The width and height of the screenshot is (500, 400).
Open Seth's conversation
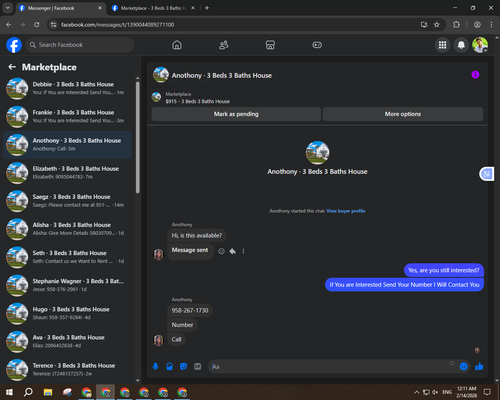tap(68, 257)
